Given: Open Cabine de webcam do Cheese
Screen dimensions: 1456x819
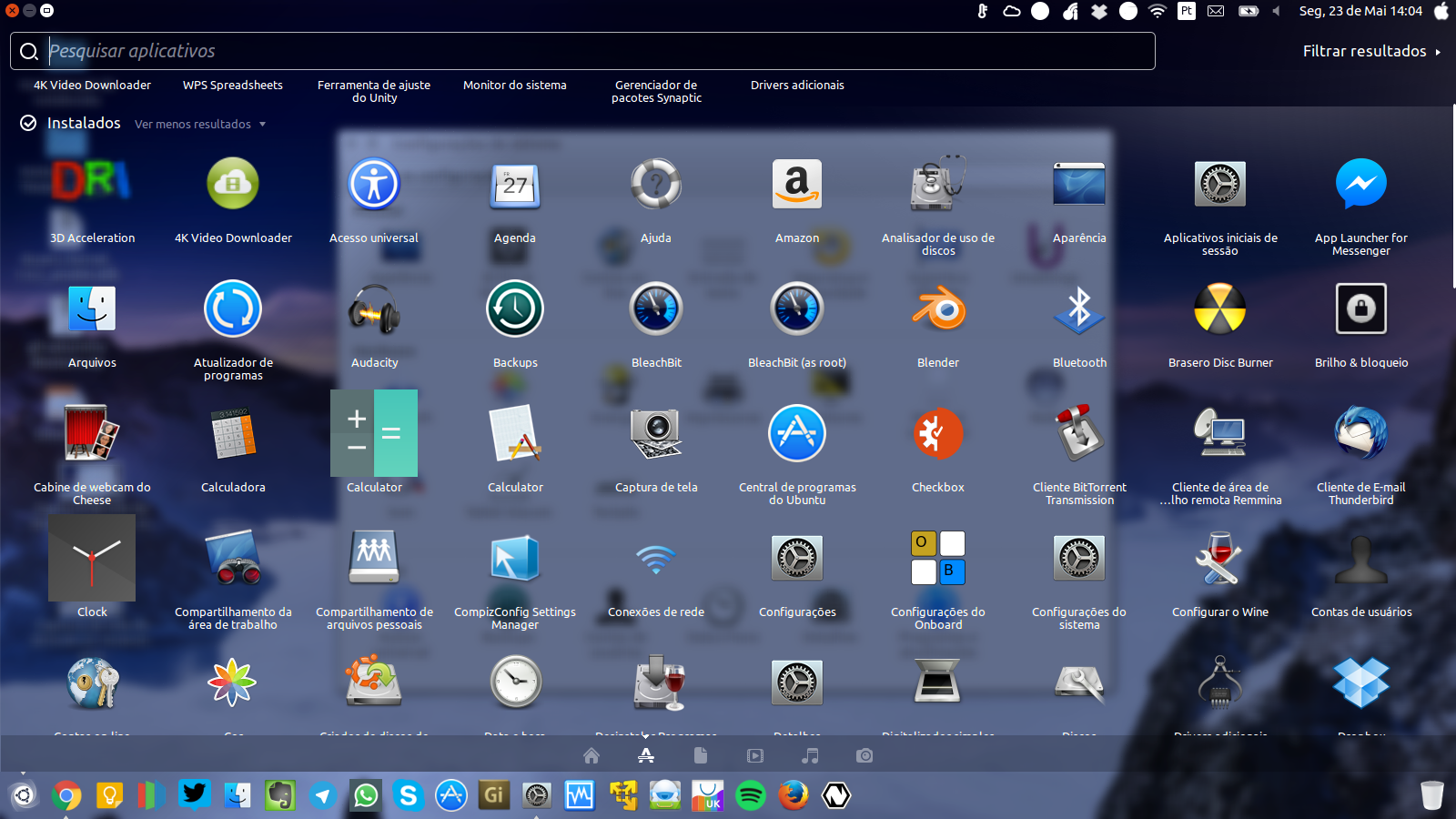Looking at the screenshot, I should pyautogui.click(x=92, y=433).
